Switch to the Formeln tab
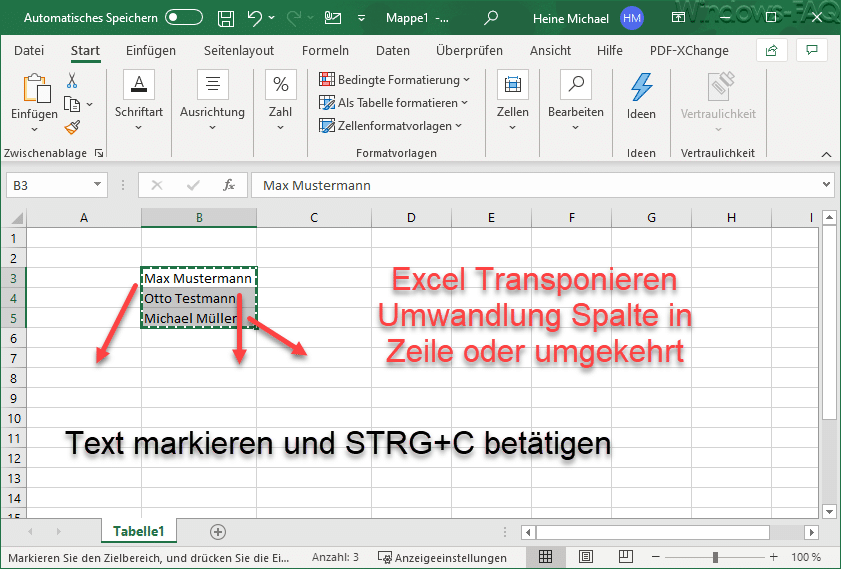841x569 pixels. (x=325, y=50)
